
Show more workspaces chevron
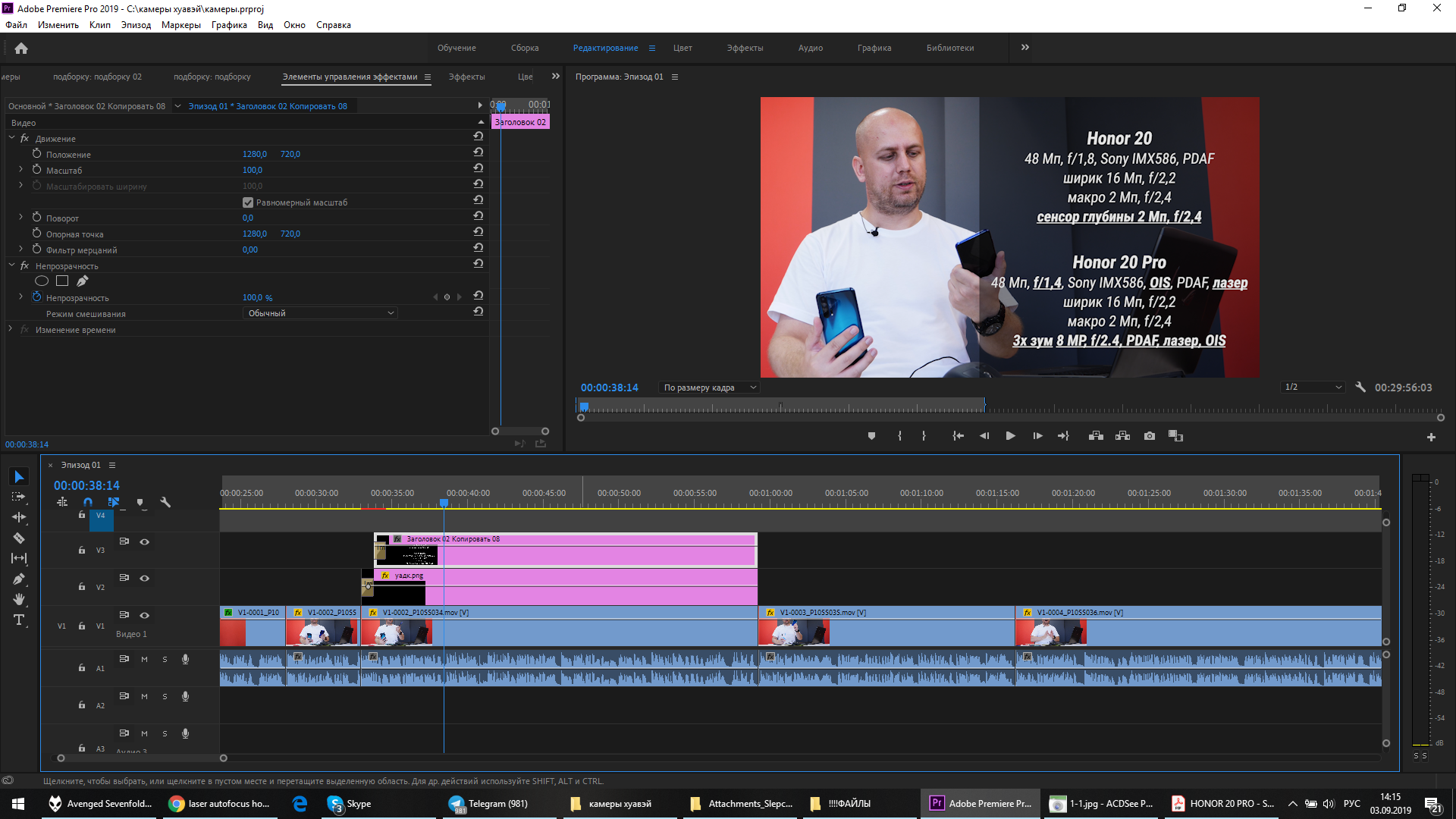point(1025,47)
